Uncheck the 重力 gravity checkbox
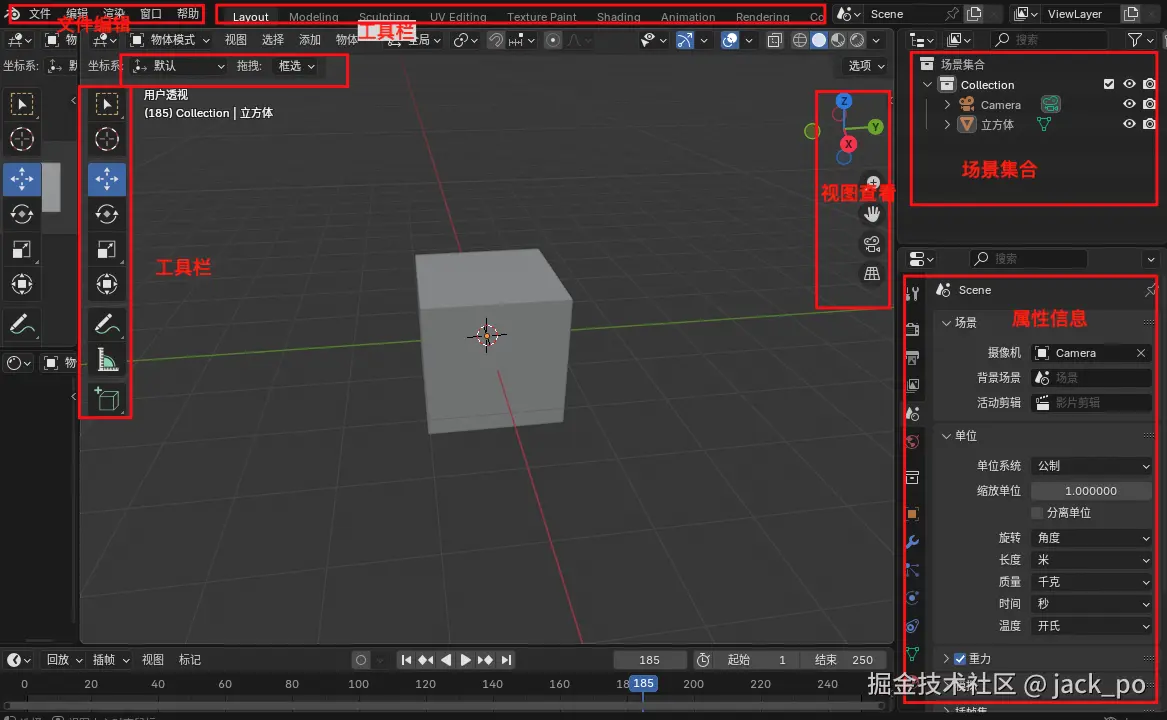Image resolution: width=1167 pixels, height=720 pixels. 960,659
